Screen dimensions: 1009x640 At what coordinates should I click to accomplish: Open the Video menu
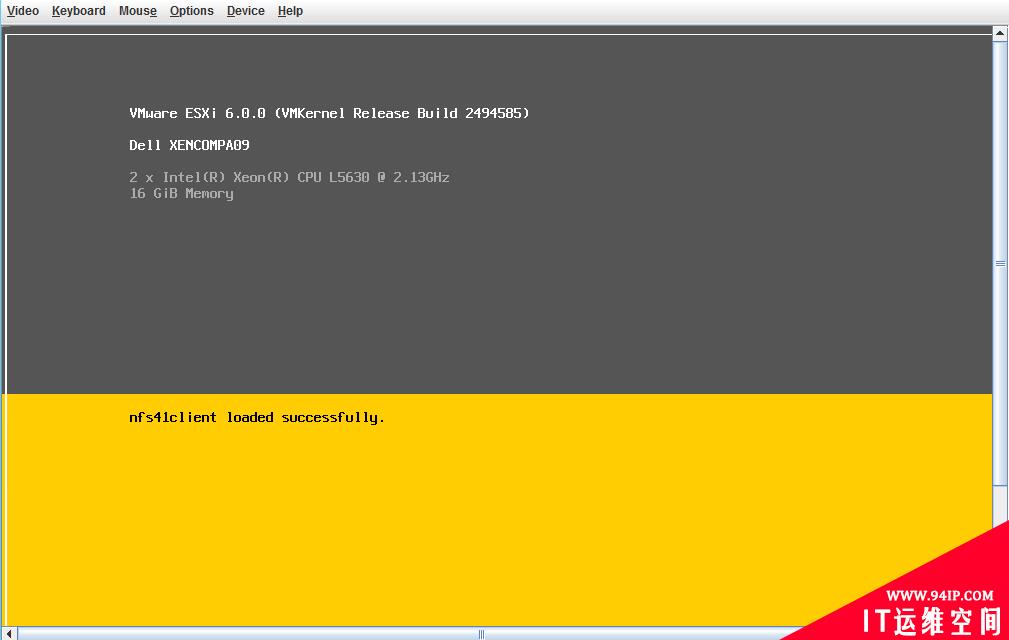tap(23, 11)
